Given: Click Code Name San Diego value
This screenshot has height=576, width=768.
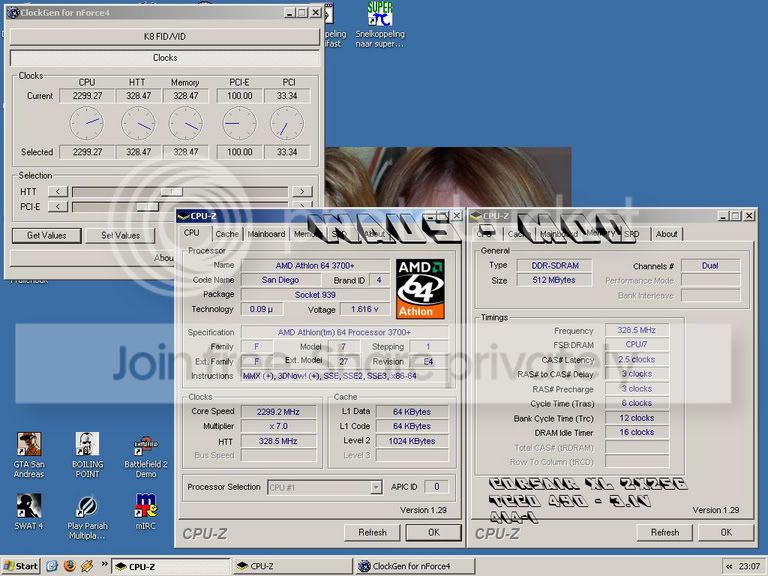Looking at the screenshot, I should pos(281,280).
